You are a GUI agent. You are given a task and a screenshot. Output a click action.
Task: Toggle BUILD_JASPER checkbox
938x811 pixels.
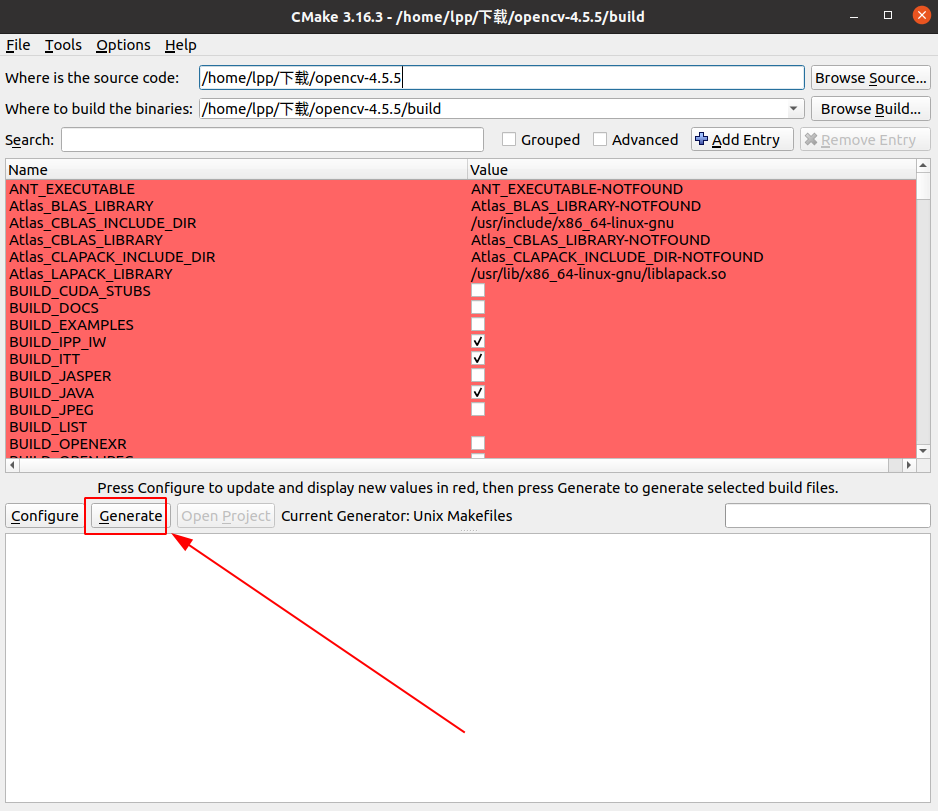click(x=478, y=376)
